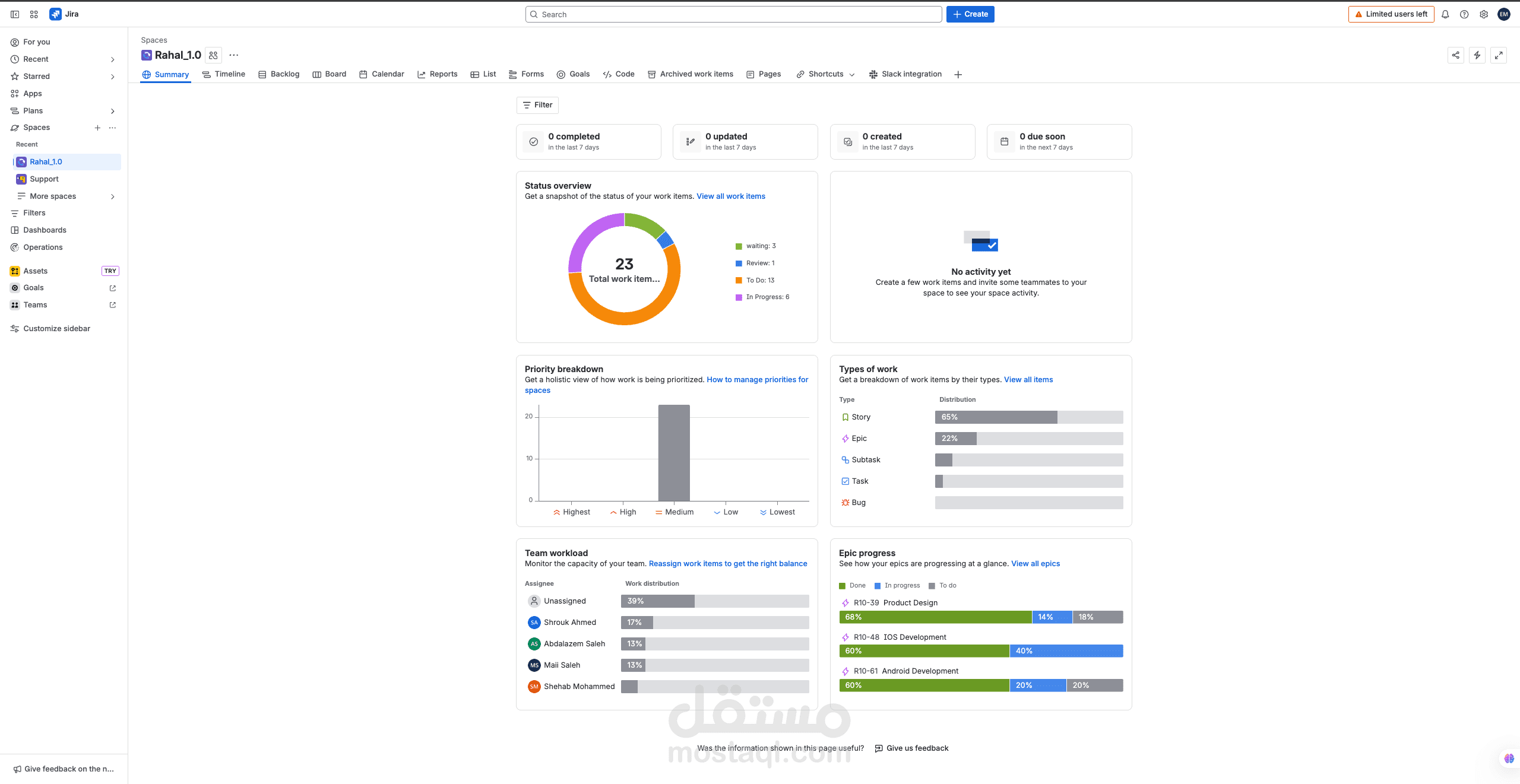Open the settings gear icon
Viewport: 1520px width, 784px height.
click(x=1484, y=14)
